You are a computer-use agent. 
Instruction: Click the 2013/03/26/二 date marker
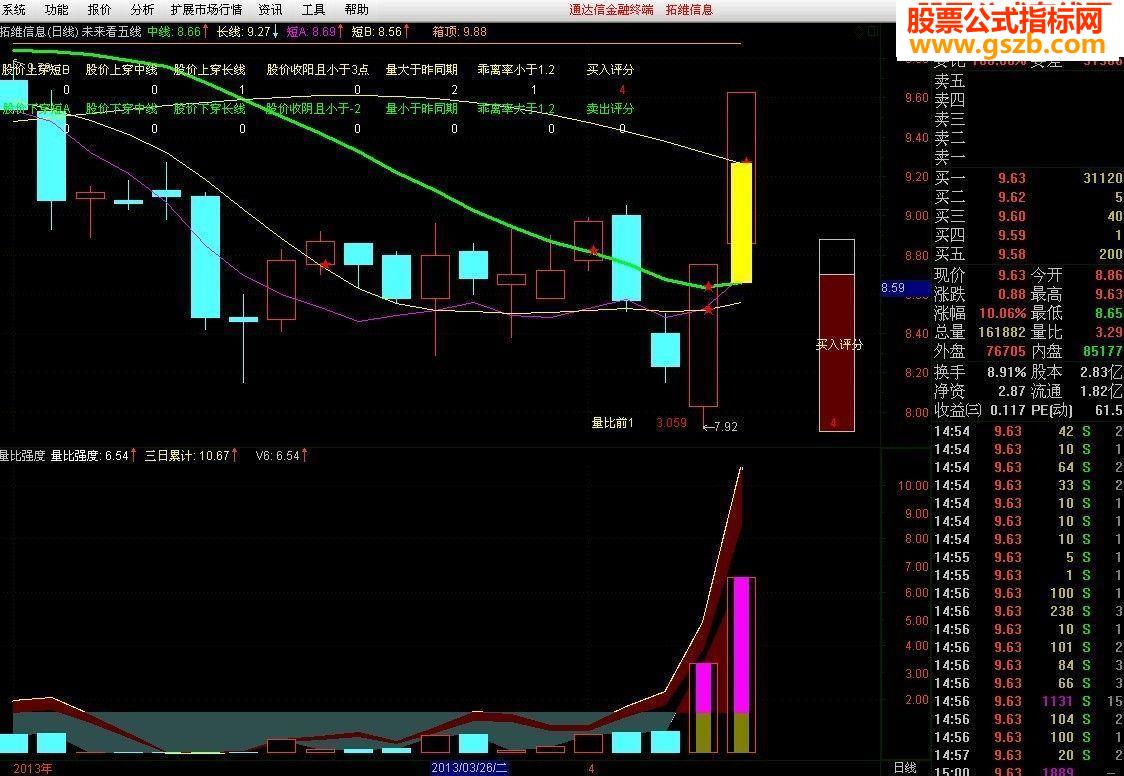pos(470,768)
